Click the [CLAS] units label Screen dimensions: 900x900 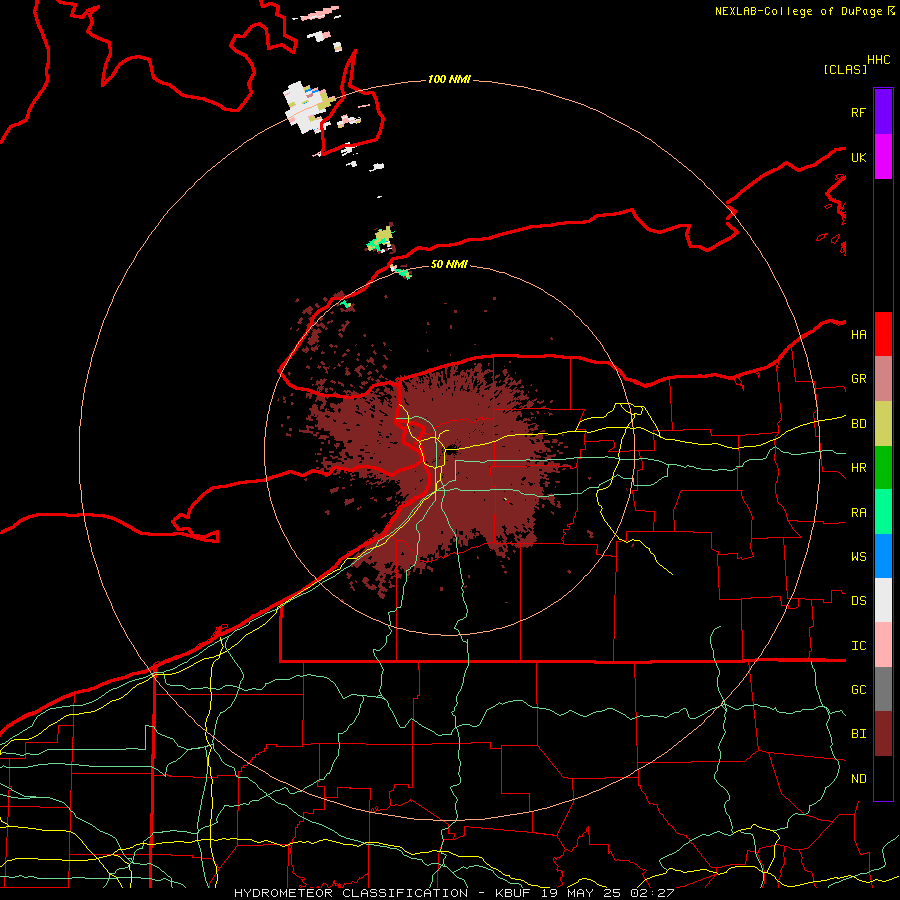(845, 69)
